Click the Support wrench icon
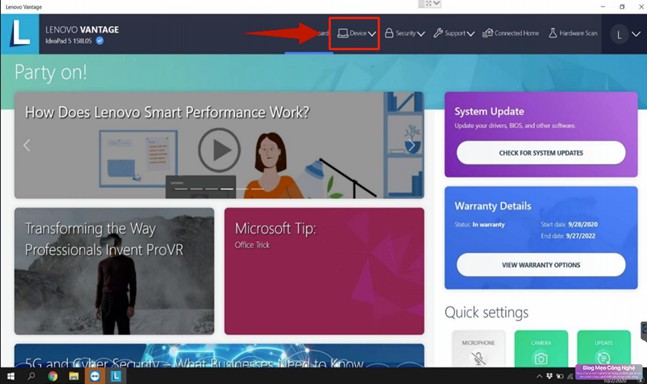 (x=438, y=33)
